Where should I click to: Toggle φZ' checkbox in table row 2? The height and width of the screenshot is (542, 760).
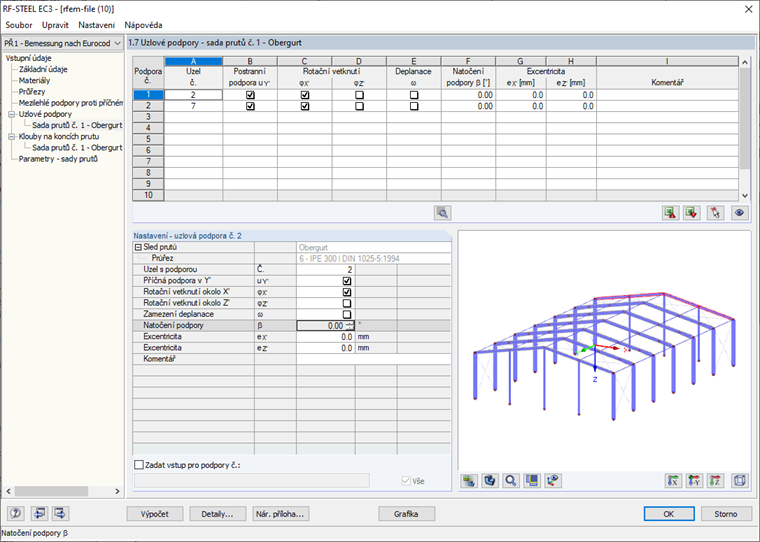[359, 106]
